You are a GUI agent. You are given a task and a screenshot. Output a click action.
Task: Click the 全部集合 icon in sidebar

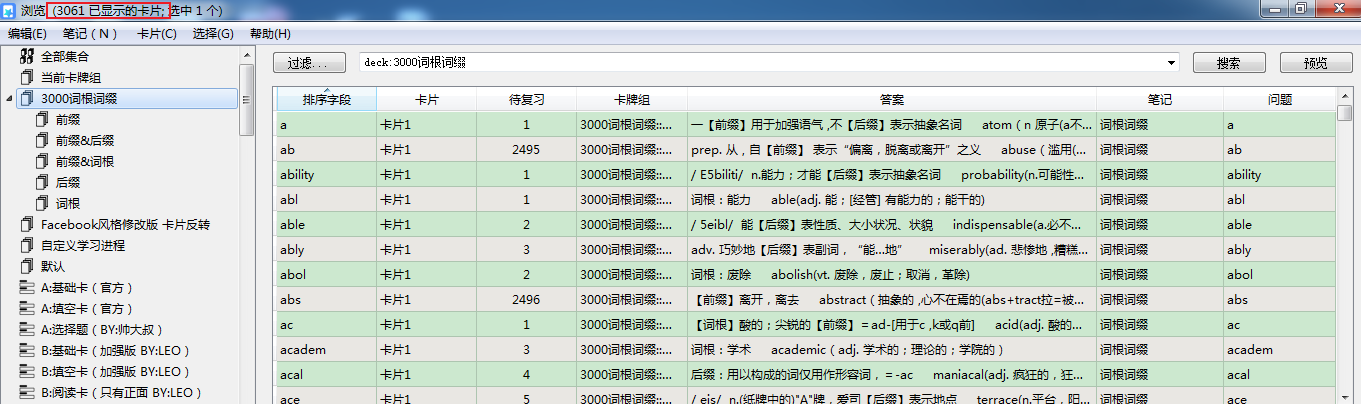coord(27,56)
